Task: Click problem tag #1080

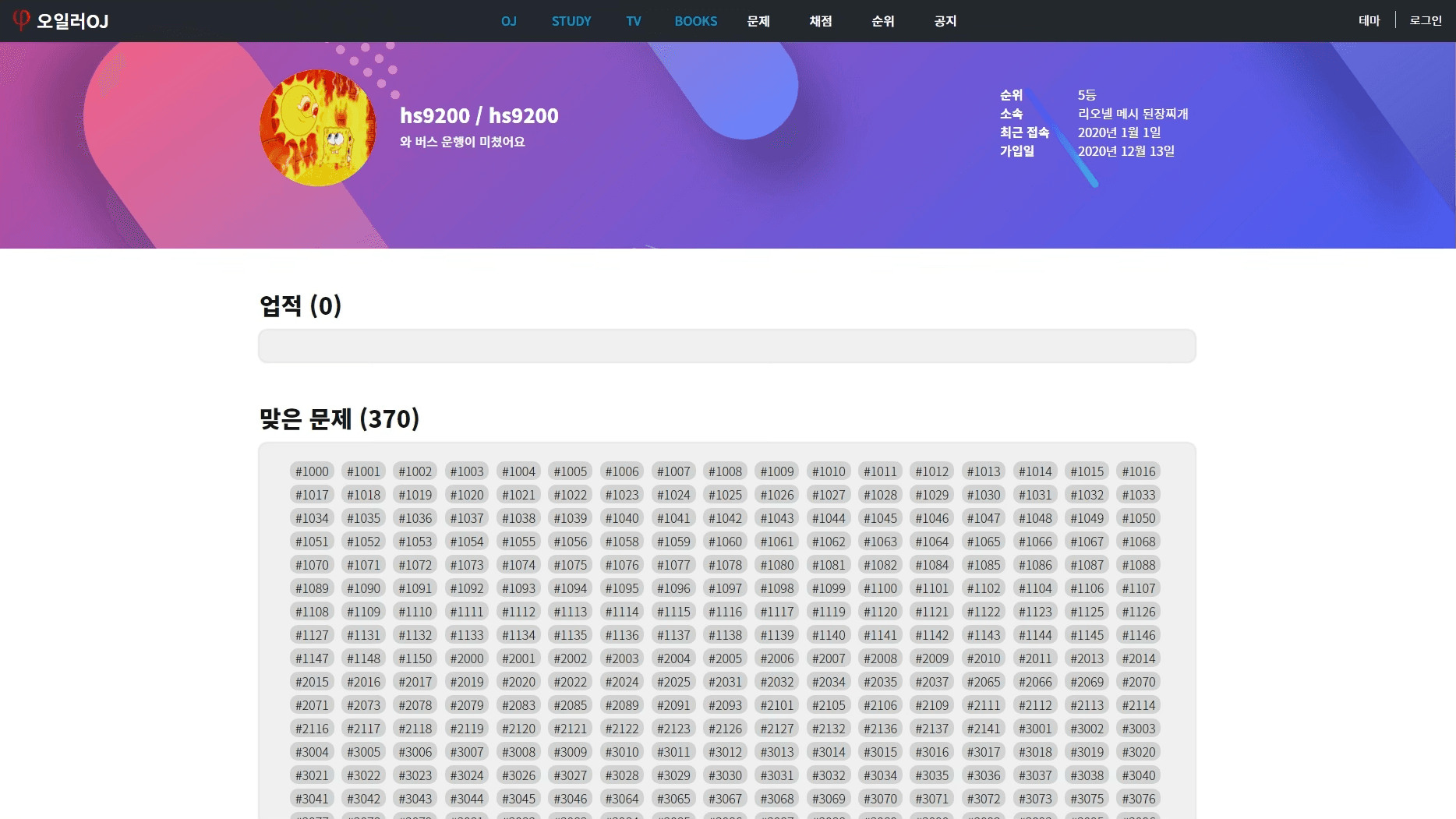Action: tap(777, 565)
